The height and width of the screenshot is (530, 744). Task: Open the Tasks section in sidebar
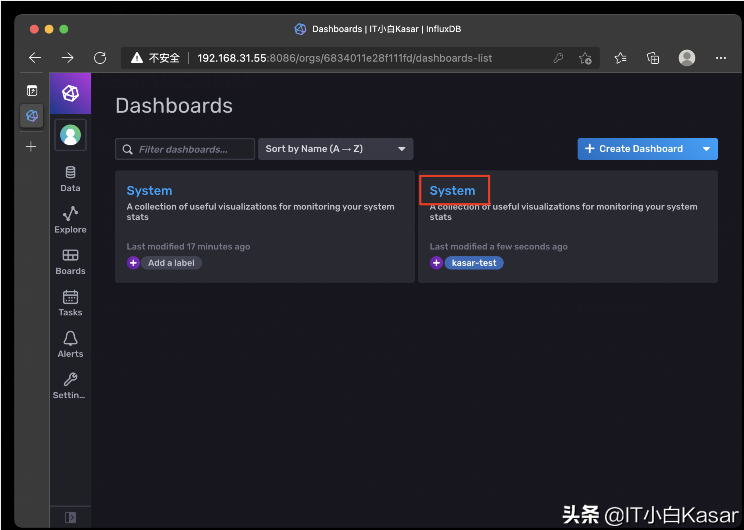point(70,303)
